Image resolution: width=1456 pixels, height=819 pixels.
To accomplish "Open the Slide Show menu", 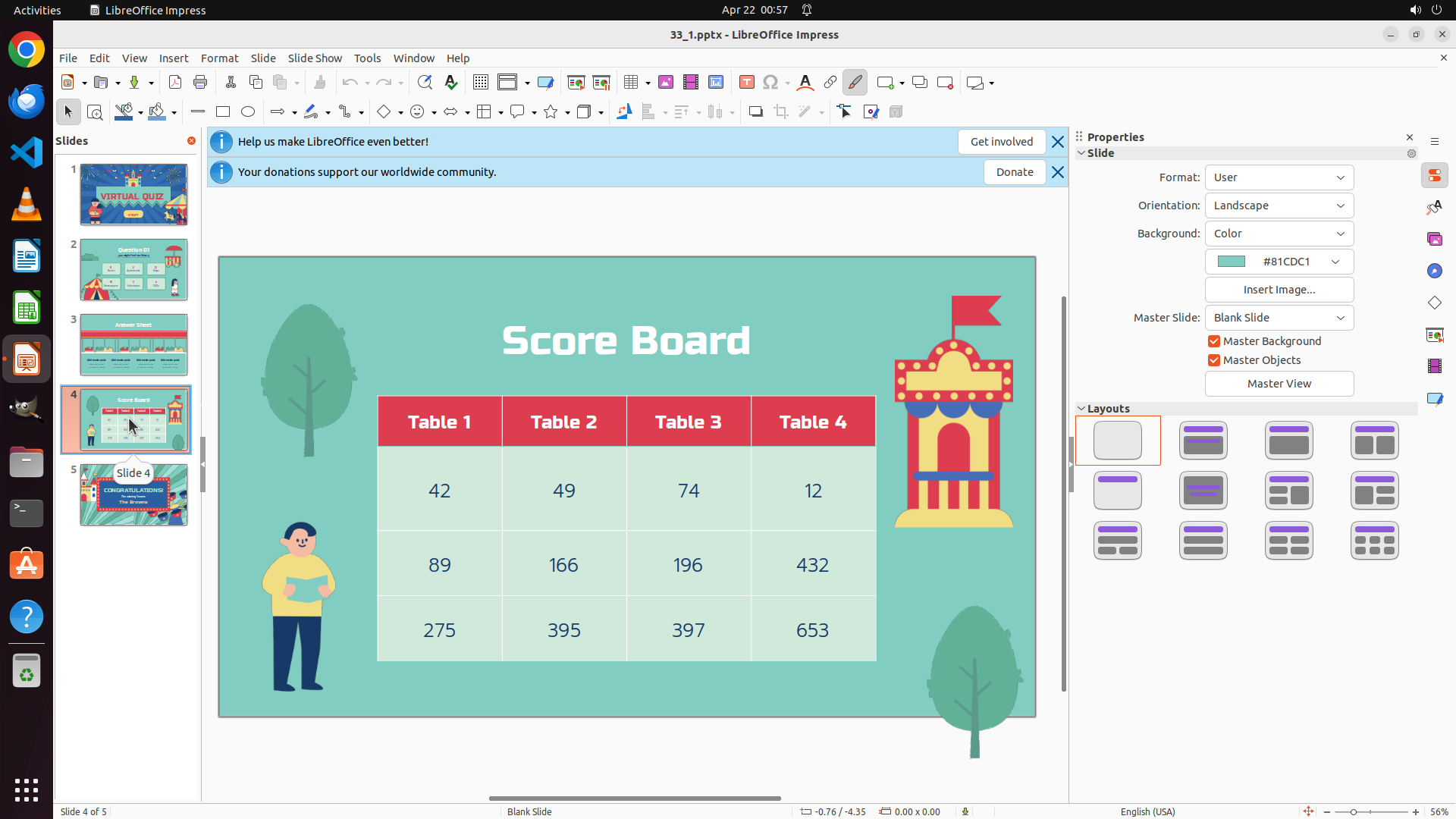I will [x=315, y=58].
